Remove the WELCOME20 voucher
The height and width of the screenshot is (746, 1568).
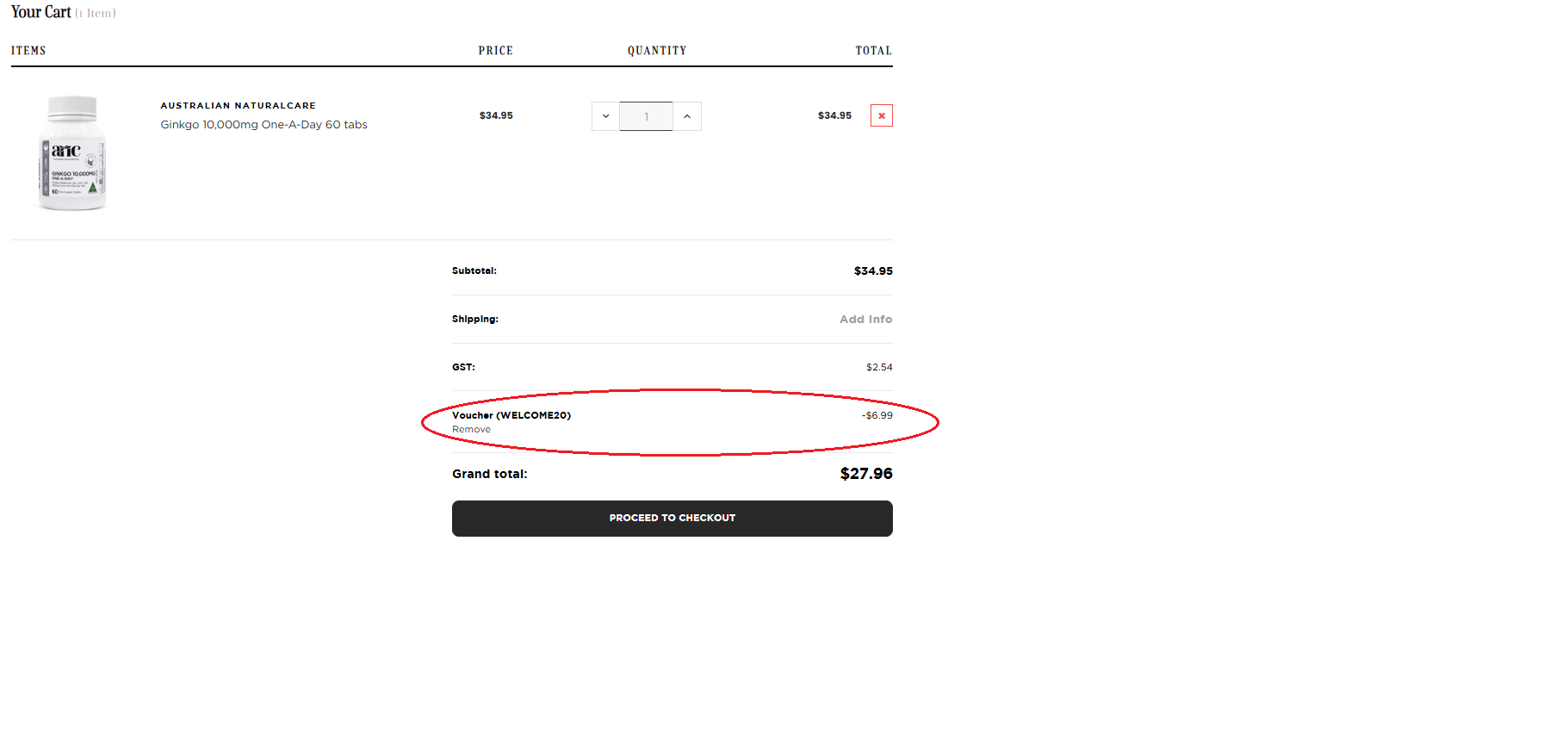click(471, 429)
